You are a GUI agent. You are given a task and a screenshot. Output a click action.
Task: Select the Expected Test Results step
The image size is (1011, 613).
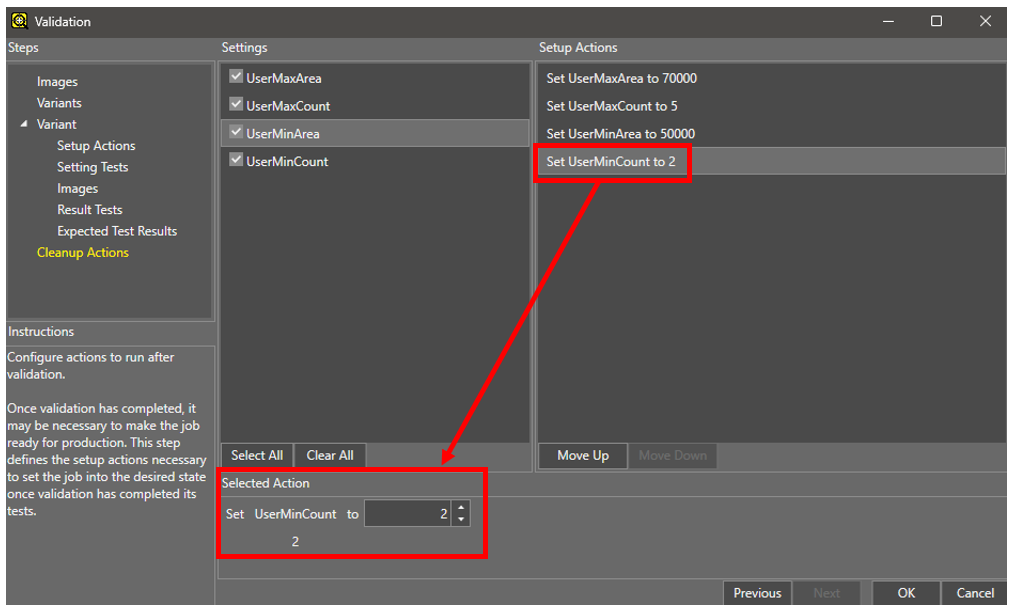point(117,231)
